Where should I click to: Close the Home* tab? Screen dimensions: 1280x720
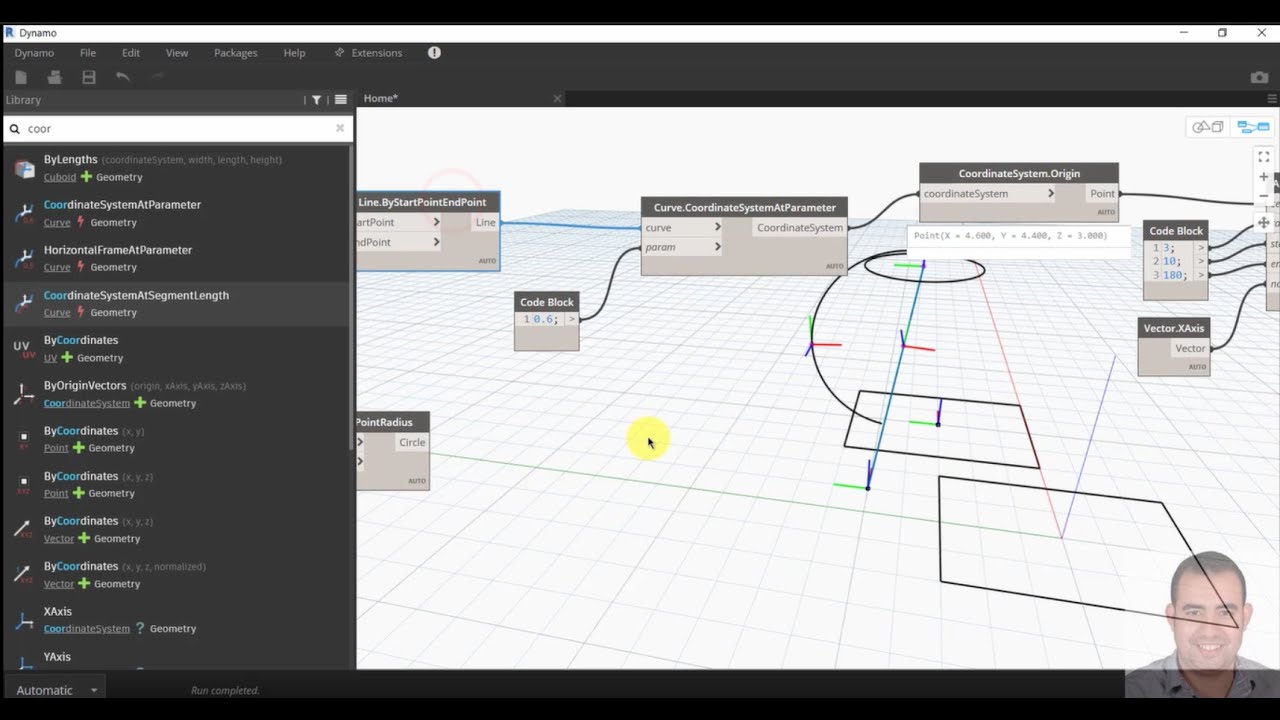[557, 98]
